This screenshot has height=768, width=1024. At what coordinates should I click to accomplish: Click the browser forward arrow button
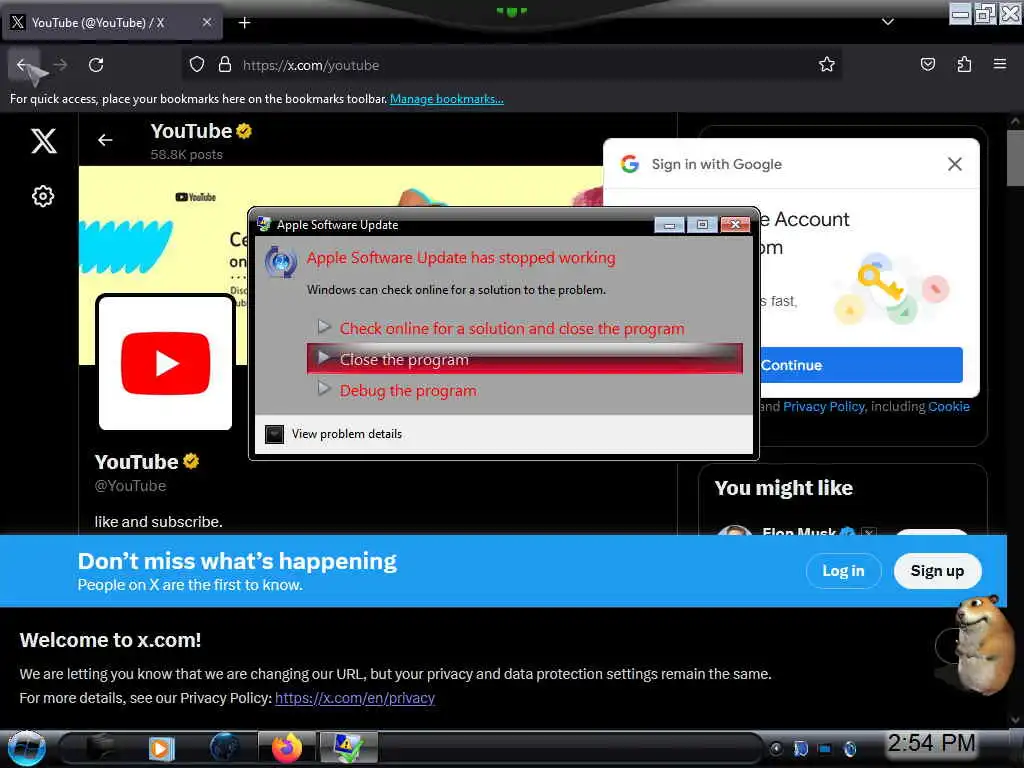pyautogui.click(x=60, y=65)
